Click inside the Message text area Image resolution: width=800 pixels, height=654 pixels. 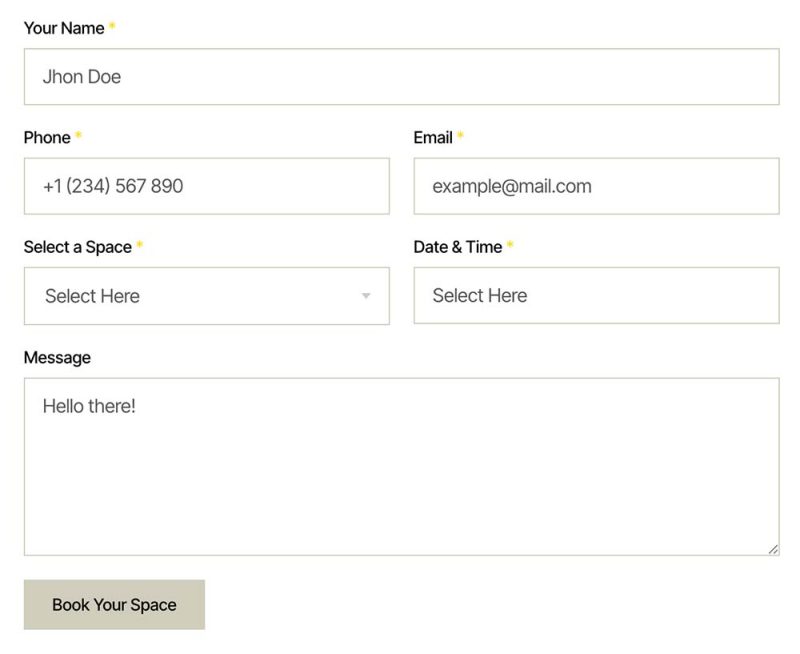click(401, 466)
